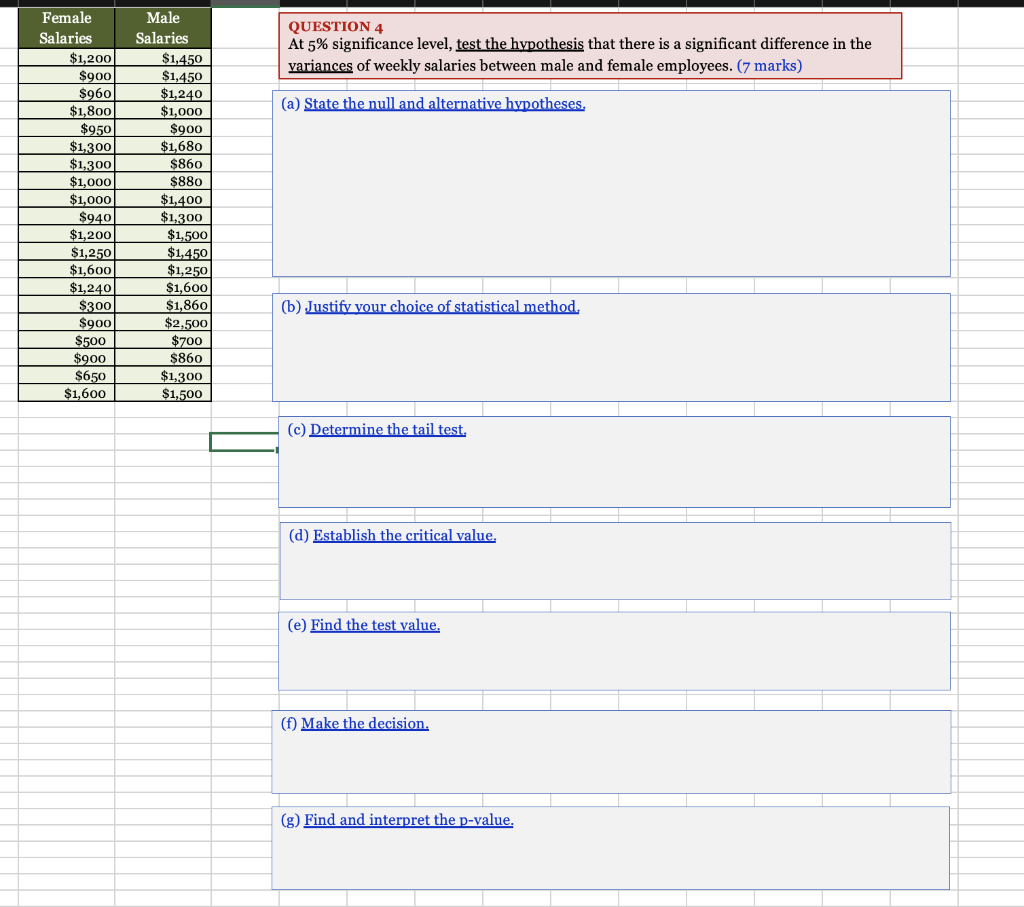Click the green-outlined empty cell below the table

[243, 442]
